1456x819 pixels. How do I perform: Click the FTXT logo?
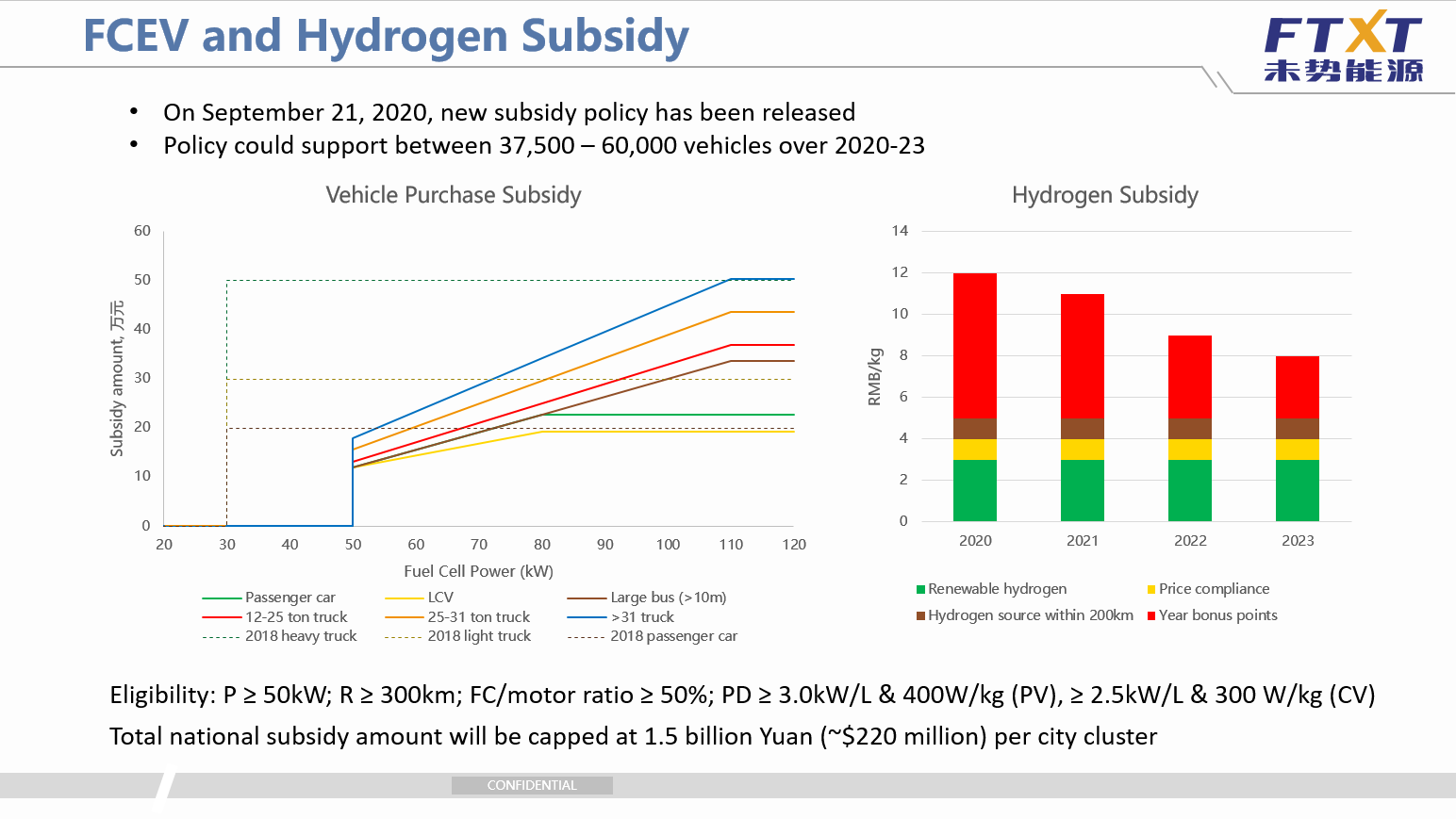[x=1343, y=46]
